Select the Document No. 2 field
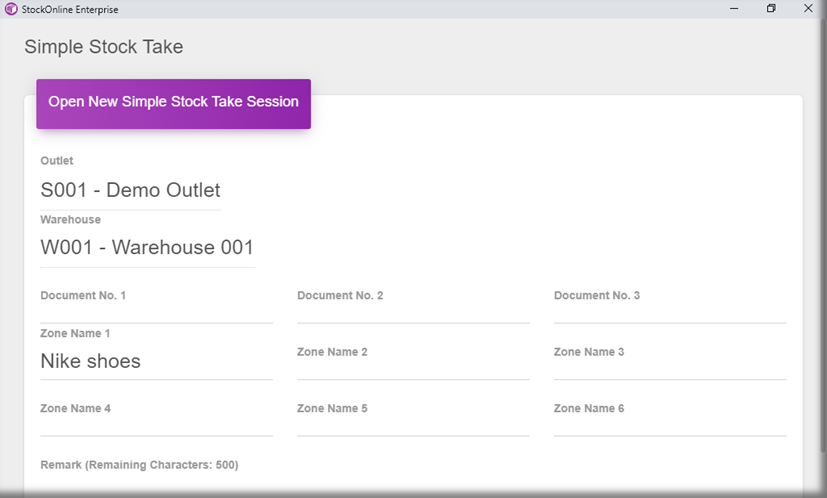 [x=413, y=312]
